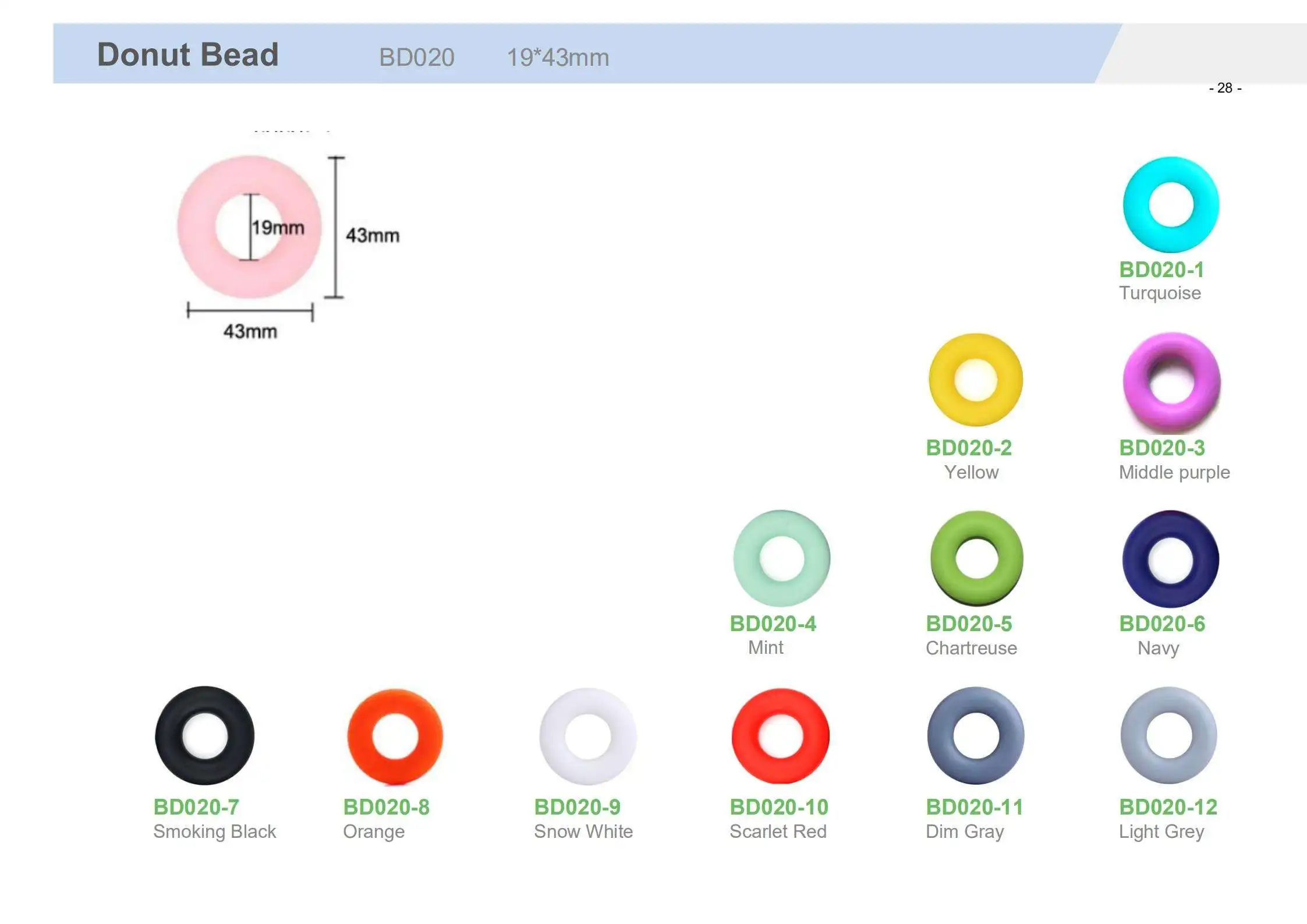Click the 19*43mm size text in header

point(558,58)
